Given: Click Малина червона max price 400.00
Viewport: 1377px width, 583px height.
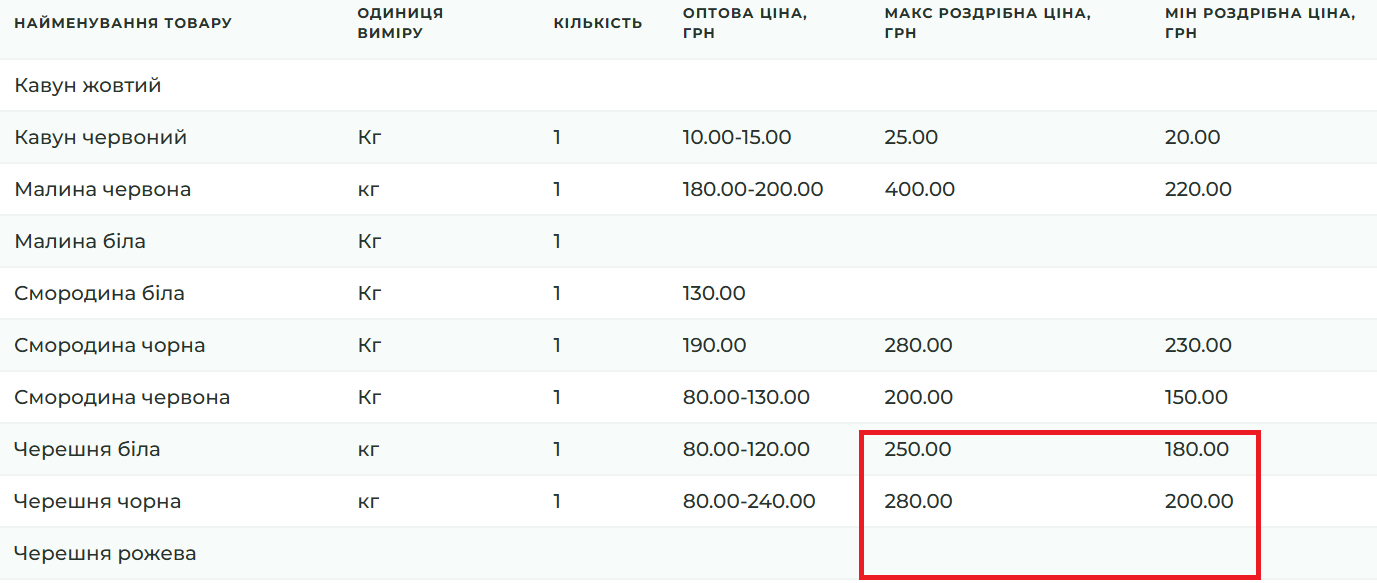Looking at the screenshot, I should [x=919, y=189].
